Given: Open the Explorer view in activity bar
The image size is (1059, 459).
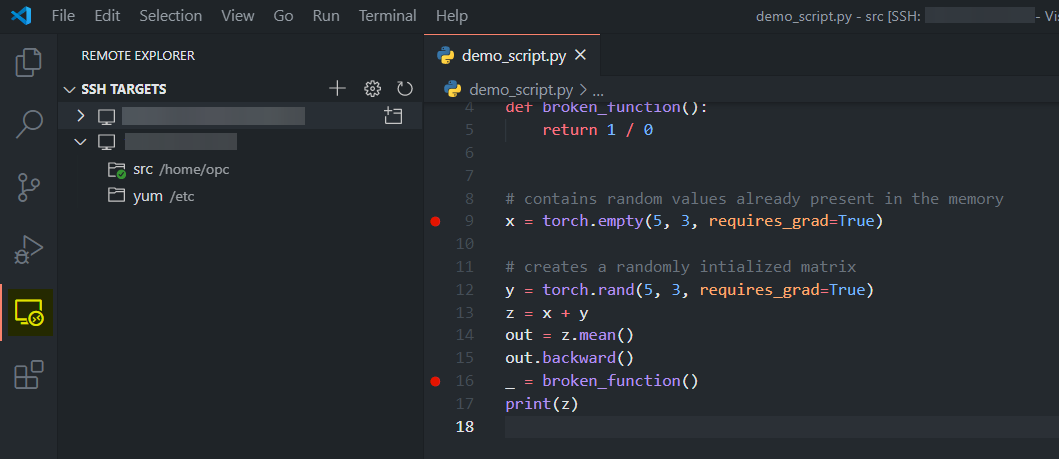Looking at the screenshot, I should pos(28,63).
